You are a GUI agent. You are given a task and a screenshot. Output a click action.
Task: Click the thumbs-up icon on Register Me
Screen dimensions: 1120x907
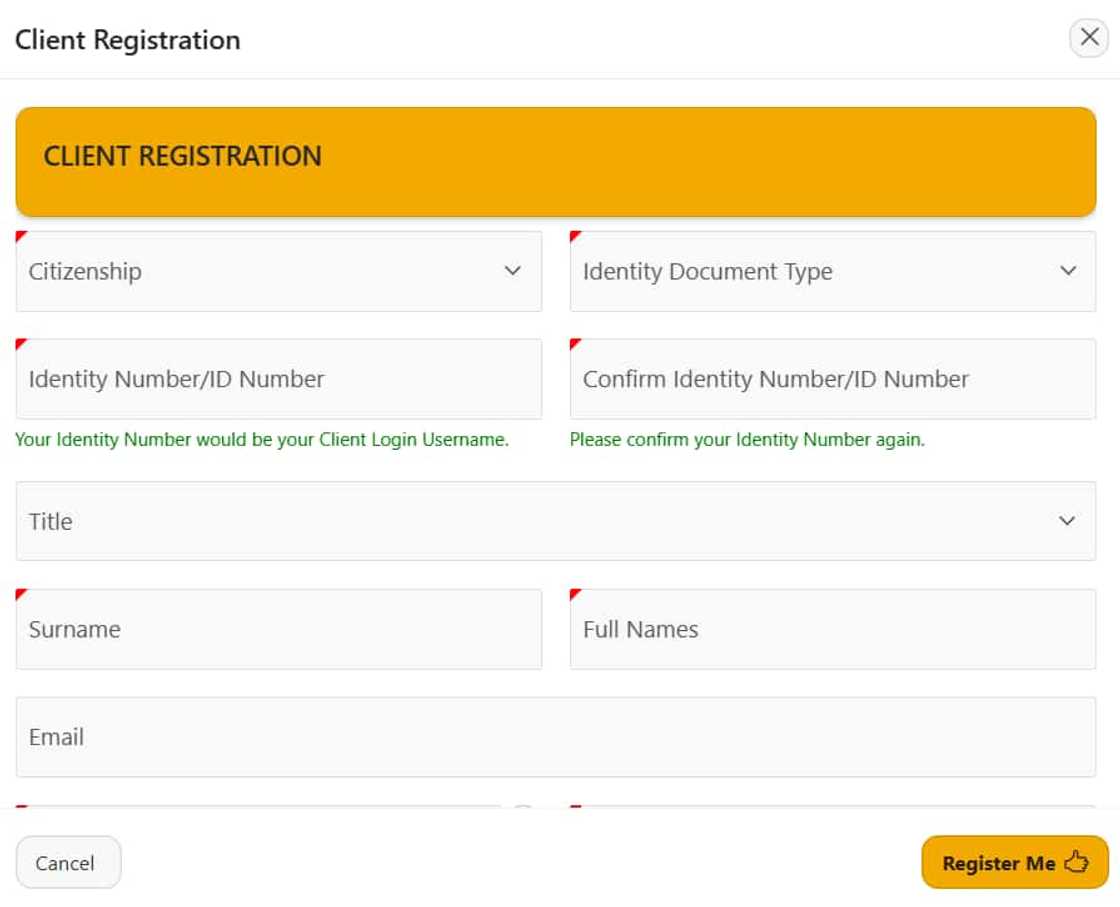click(1076, 862)
